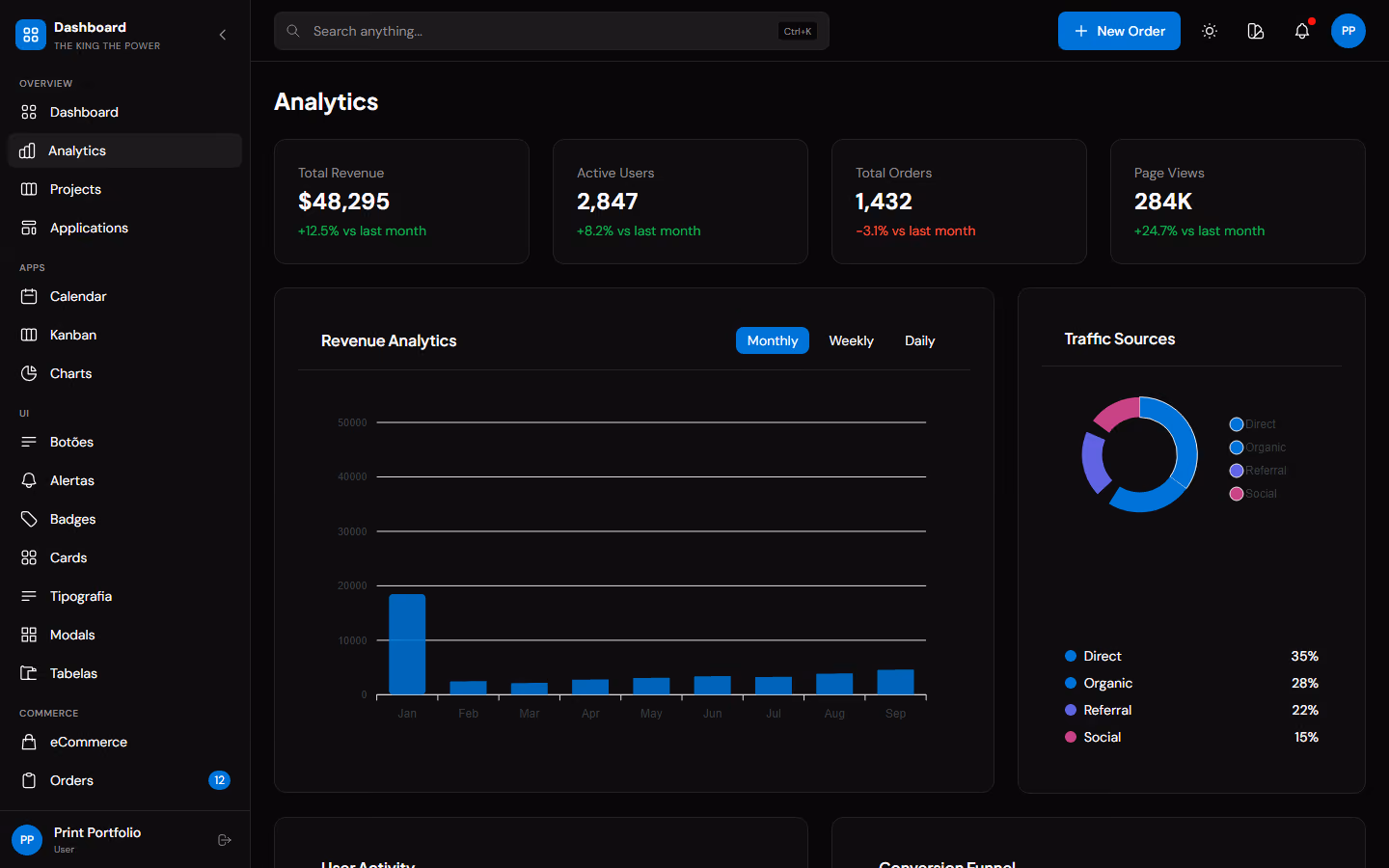This screenshot has height=868, width=1389.
Task: Click the Tipografia icon
Action: [x=29, y=596]
